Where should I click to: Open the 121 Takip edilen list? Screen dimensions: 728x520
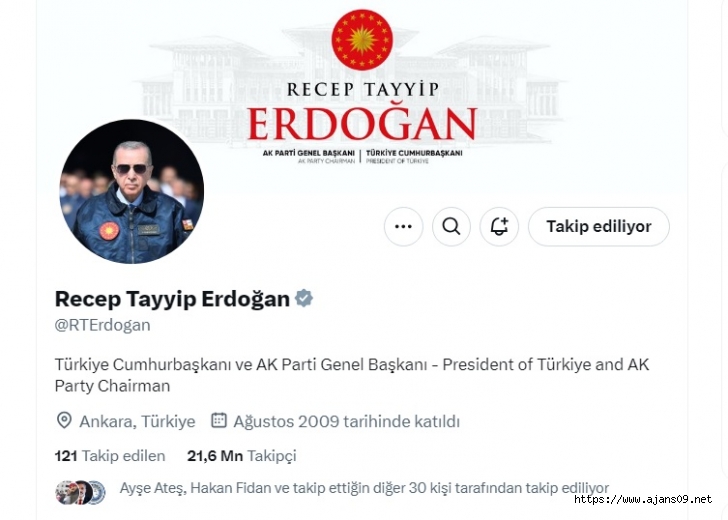(110, 456)
